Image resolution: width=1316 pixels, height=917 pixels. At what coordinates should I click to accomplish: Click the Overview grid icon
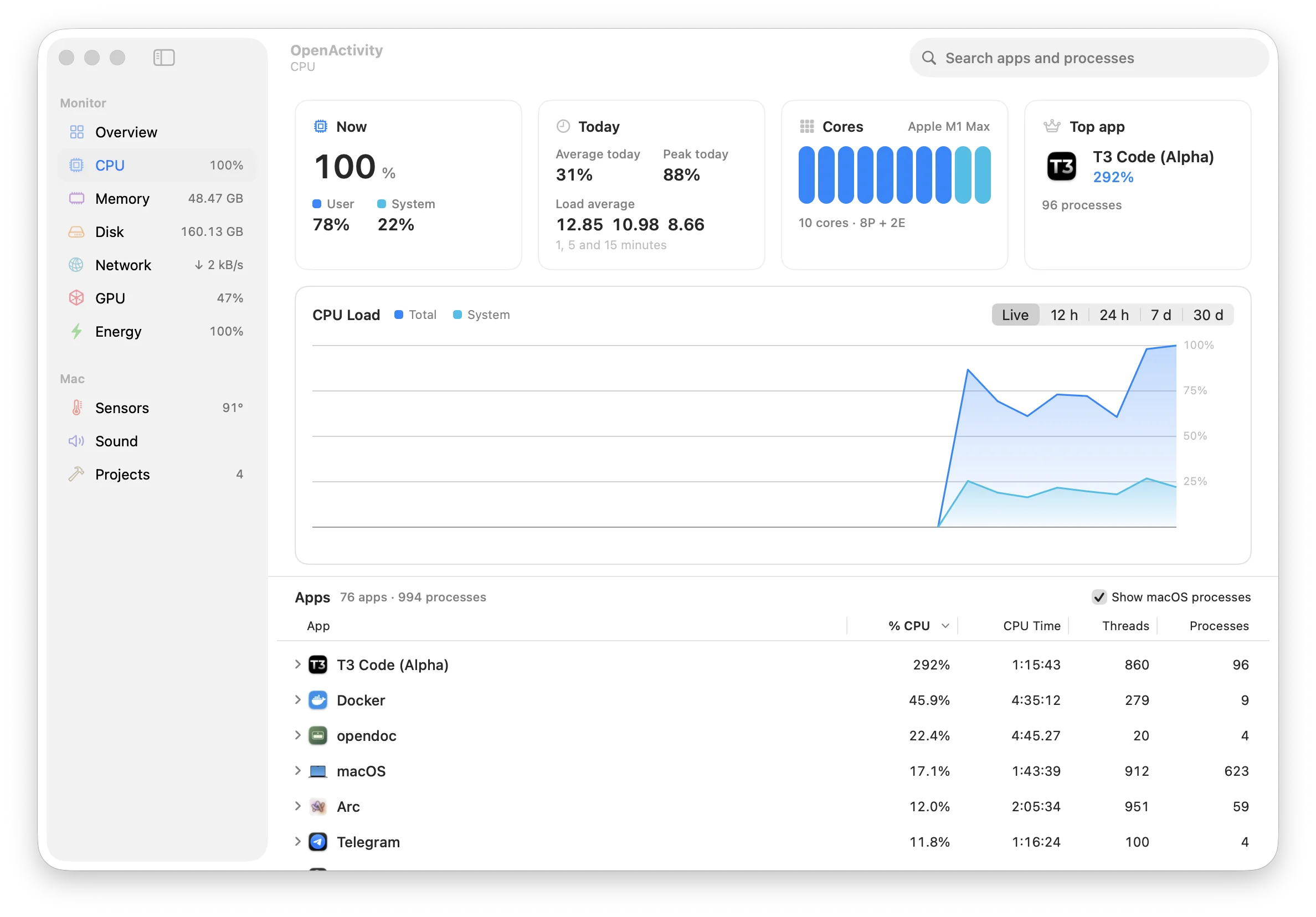[77, 132]
